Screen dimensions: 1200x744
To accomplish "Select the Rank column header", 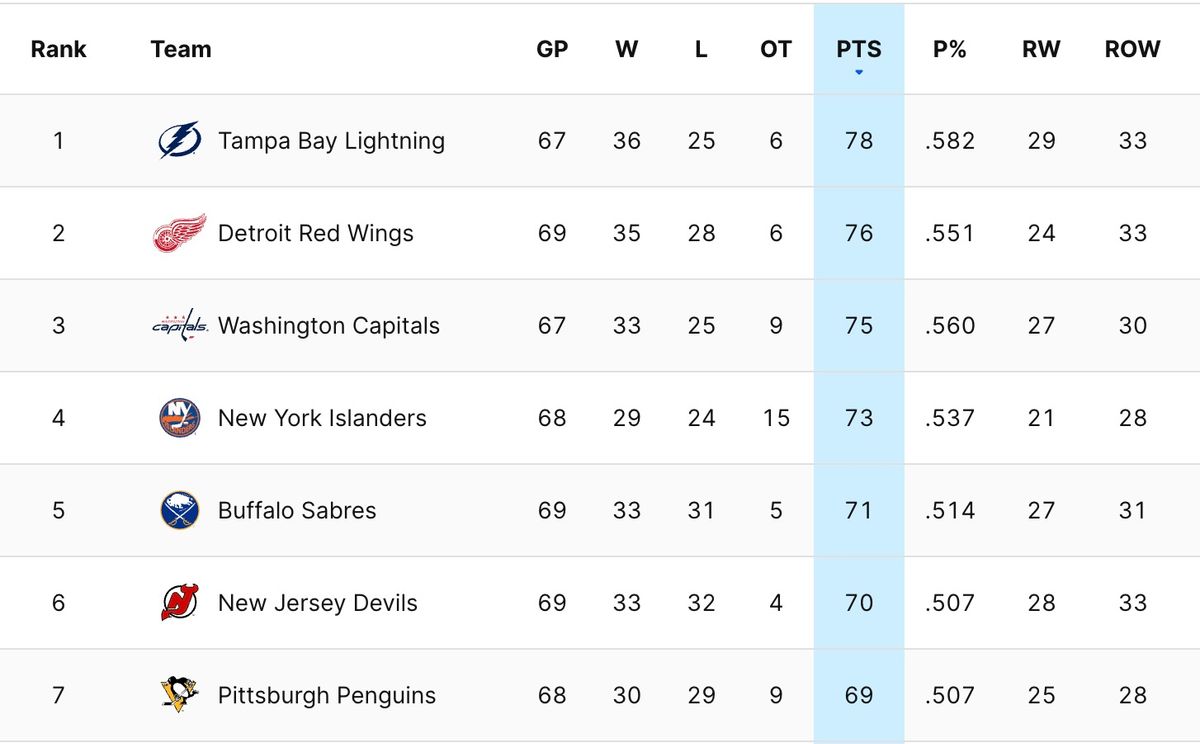I will pyautogui.click(x=59, y=49).
